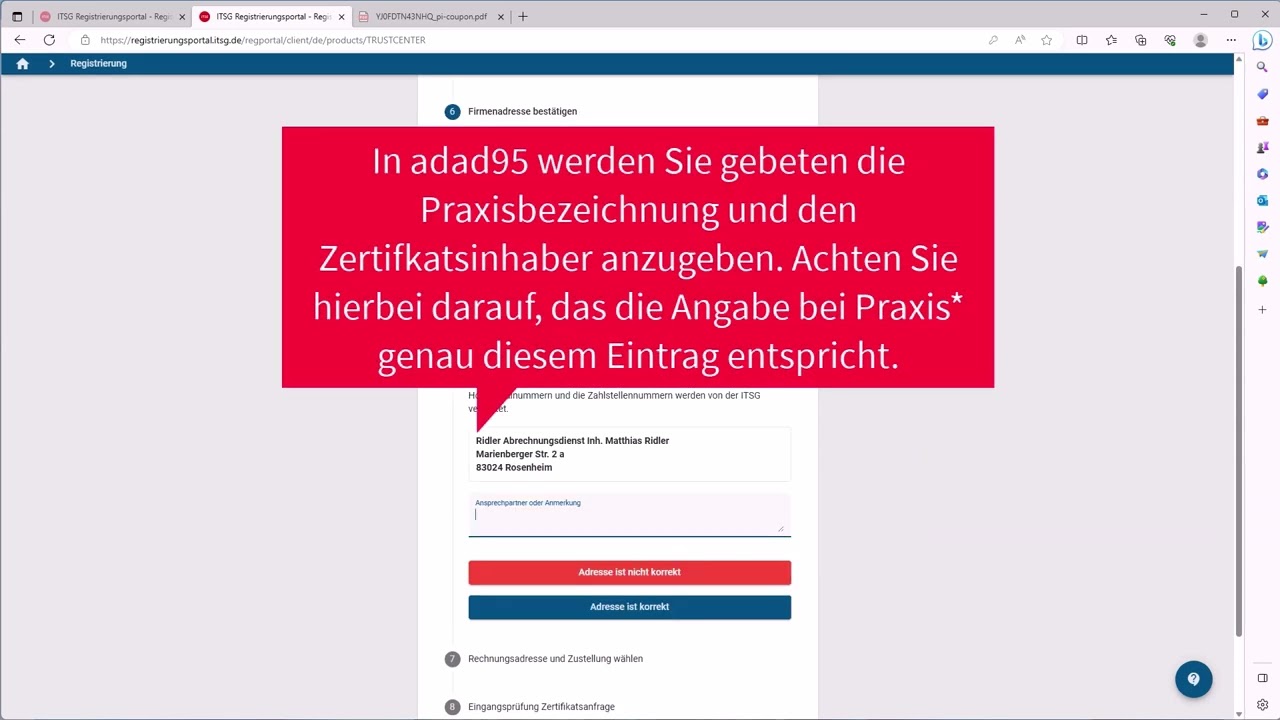This screenshot has width=1280, height=720.
Task: Activate the split screen toolbar icon
Action: [x=1082, y=40]
